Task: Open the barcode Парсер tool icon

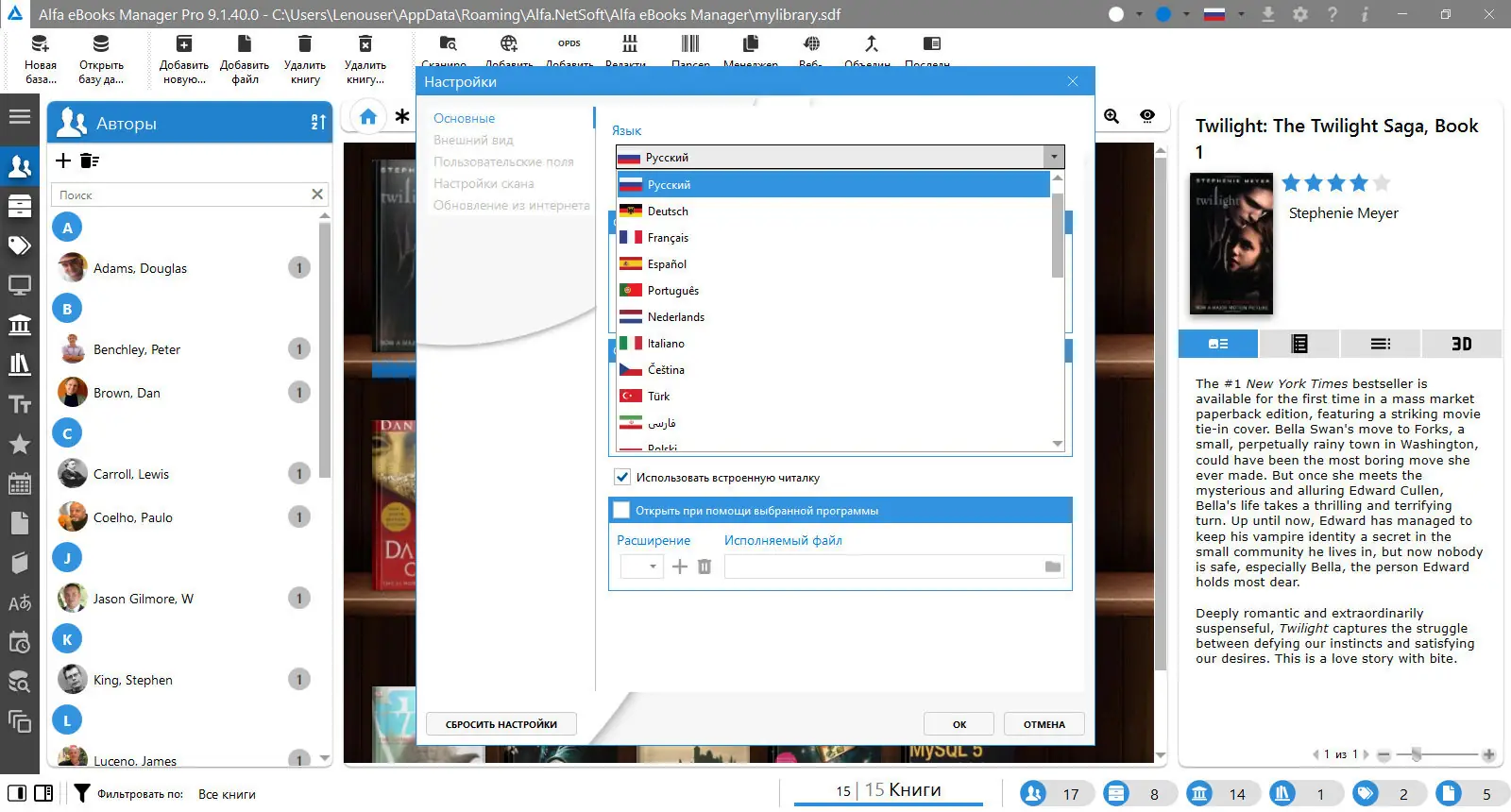Action: pyautogui.click(x=690, y=43)
